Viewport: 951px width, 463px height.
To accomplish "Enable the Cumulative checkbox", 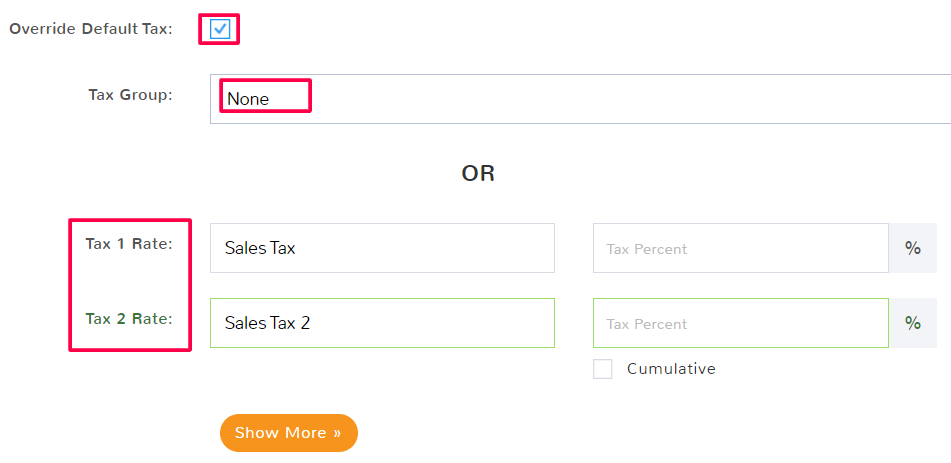I will pyautogui.click(x=603, y=369).
